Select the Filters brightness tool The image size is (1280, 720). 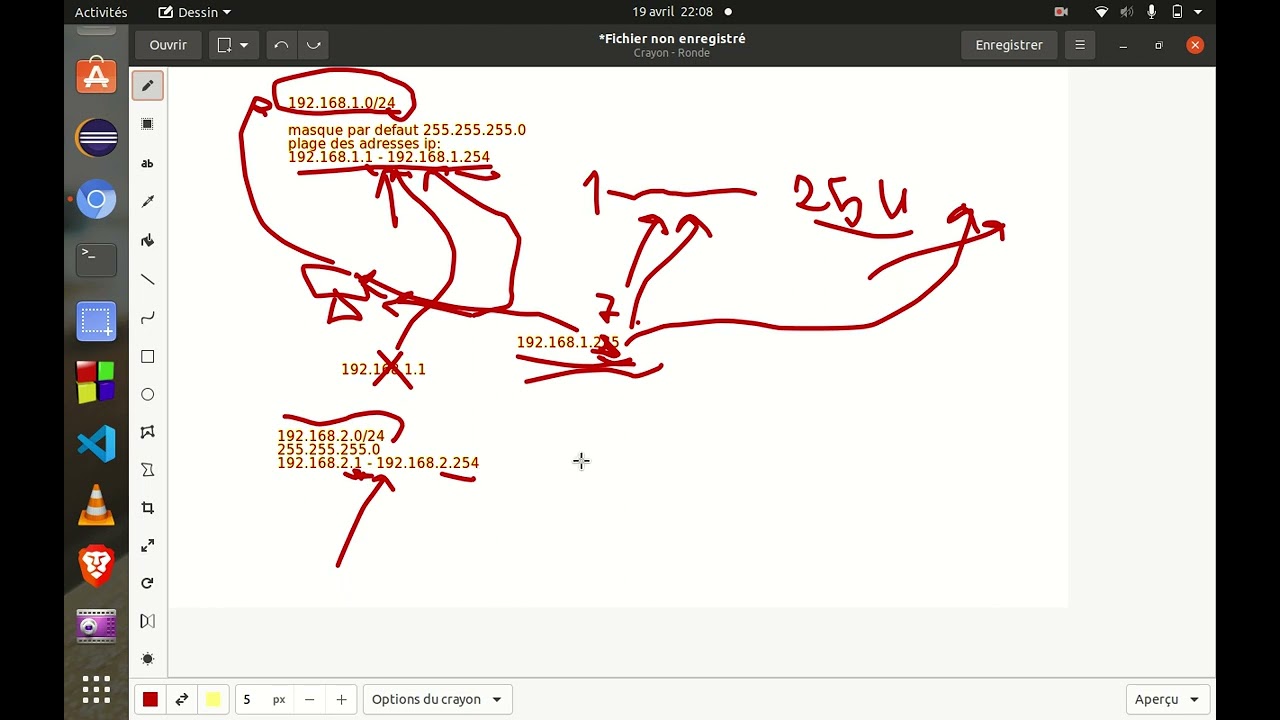[147, 659]
